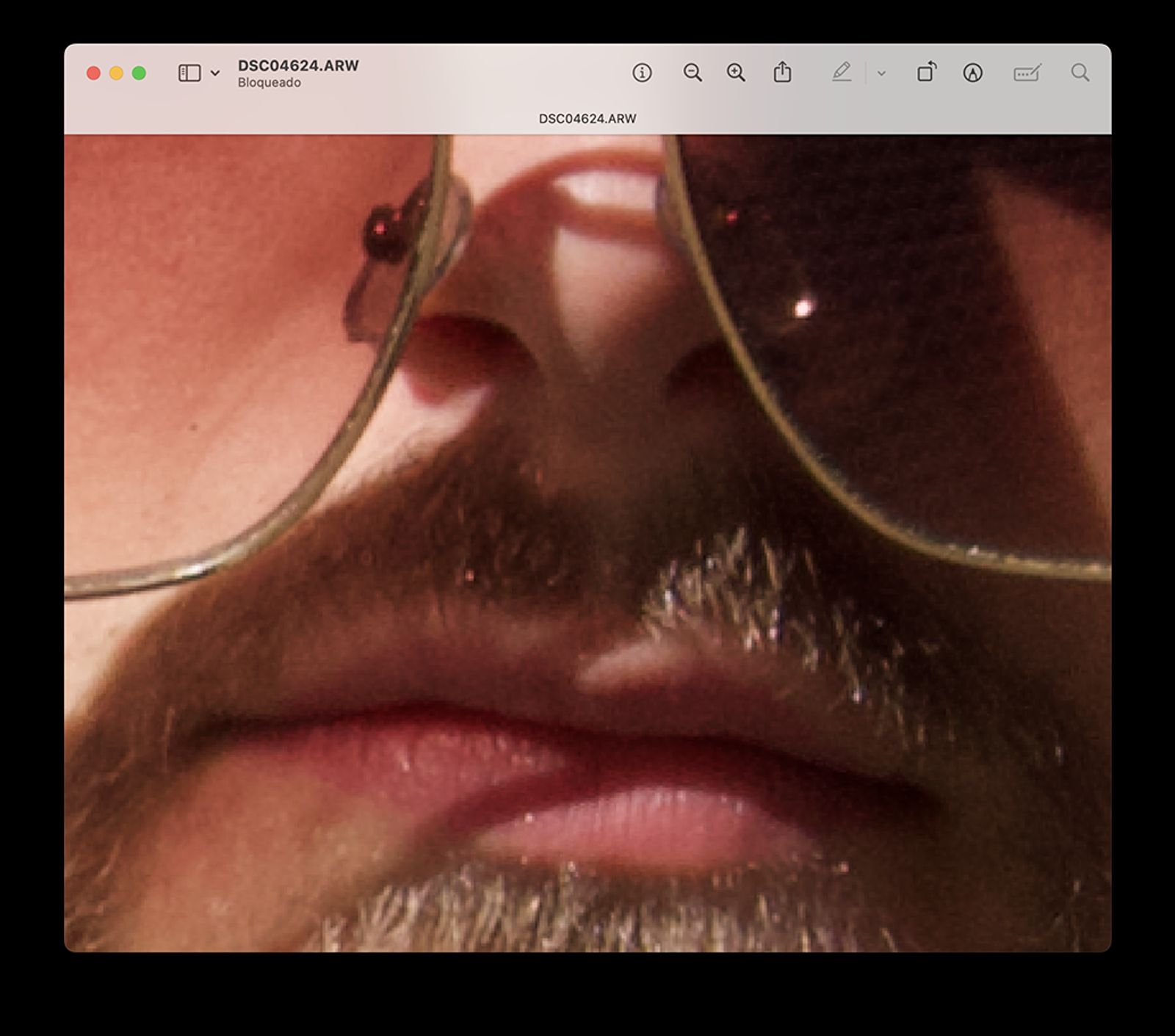The height and width of the screenshot is (1036, 1175).
Task: Open the form filling toolbar icon
Action: click(x=1026, y=73)
